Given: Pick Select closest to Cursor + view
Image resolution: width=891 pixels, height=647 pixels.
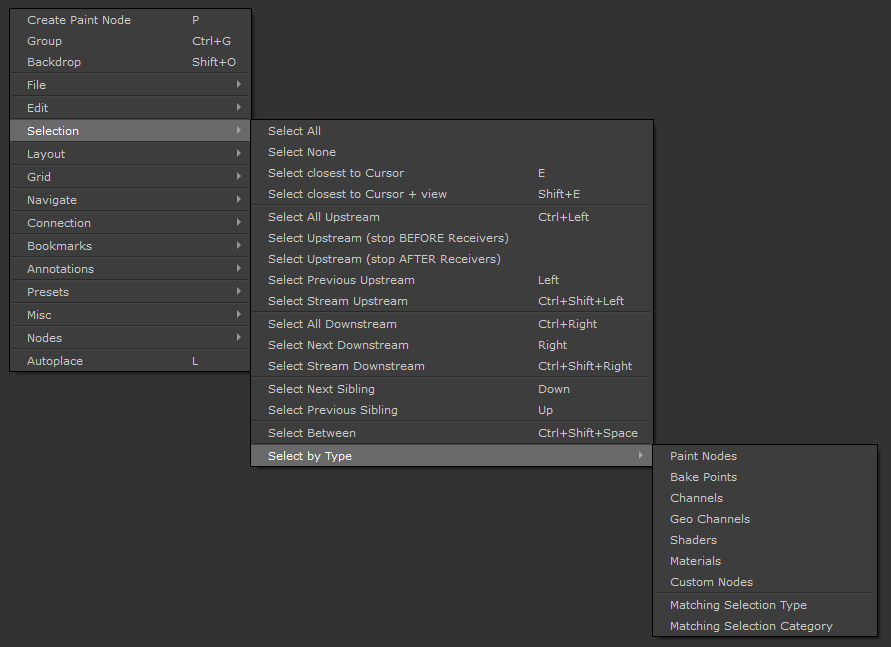Looking at the screenshot, I should [357, 194].
